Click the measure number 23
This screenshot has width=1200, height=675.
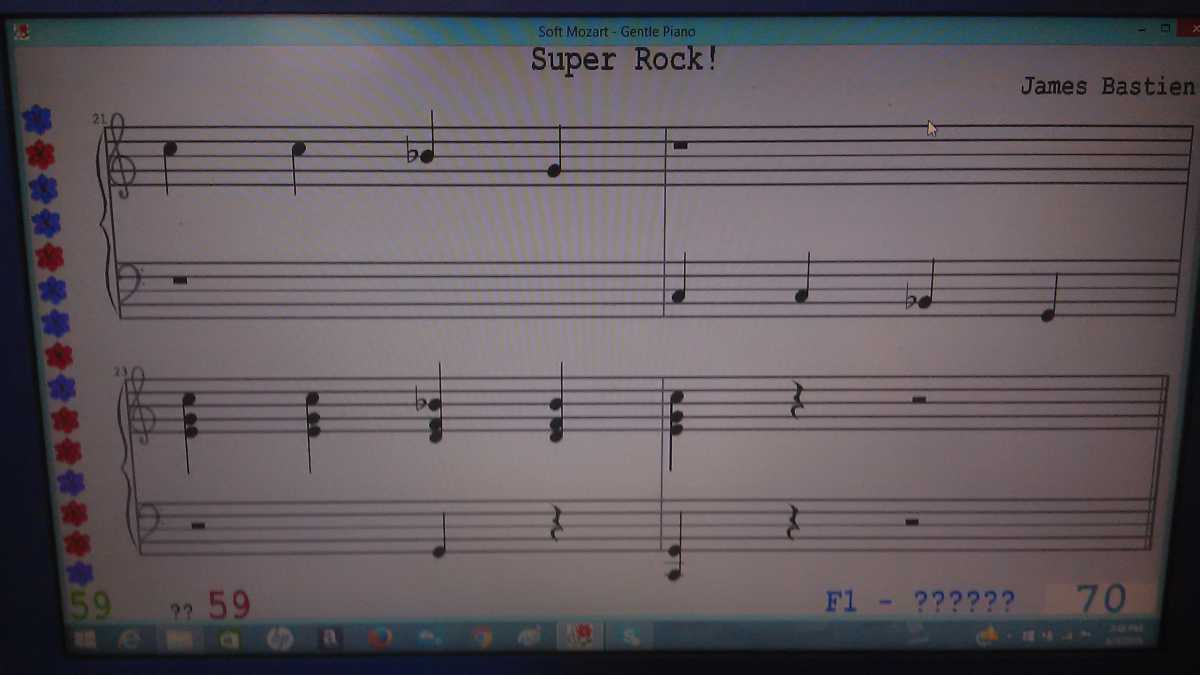pyautogui.click(x=120, y=371)
